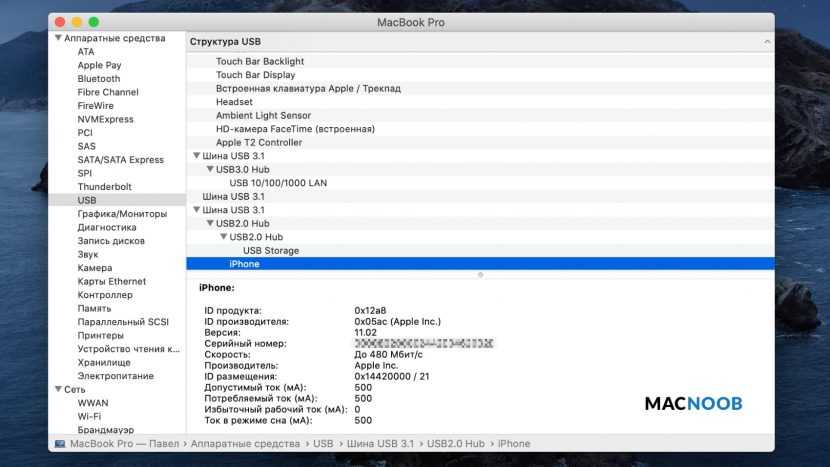
Task: Collapse the Аппаратные средства sidebar section
Action: (56, 38)
